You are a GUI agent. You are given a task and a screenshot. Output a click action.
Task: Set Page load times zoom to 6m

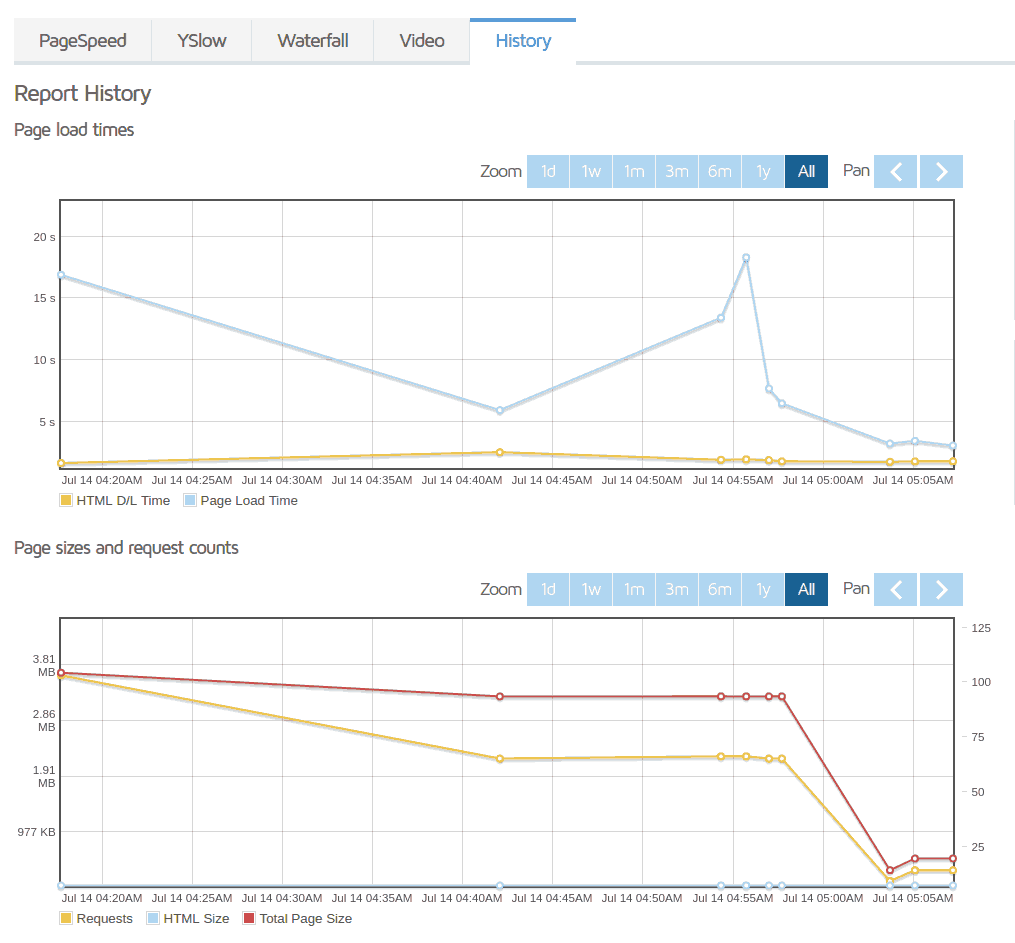coord(720,172)
